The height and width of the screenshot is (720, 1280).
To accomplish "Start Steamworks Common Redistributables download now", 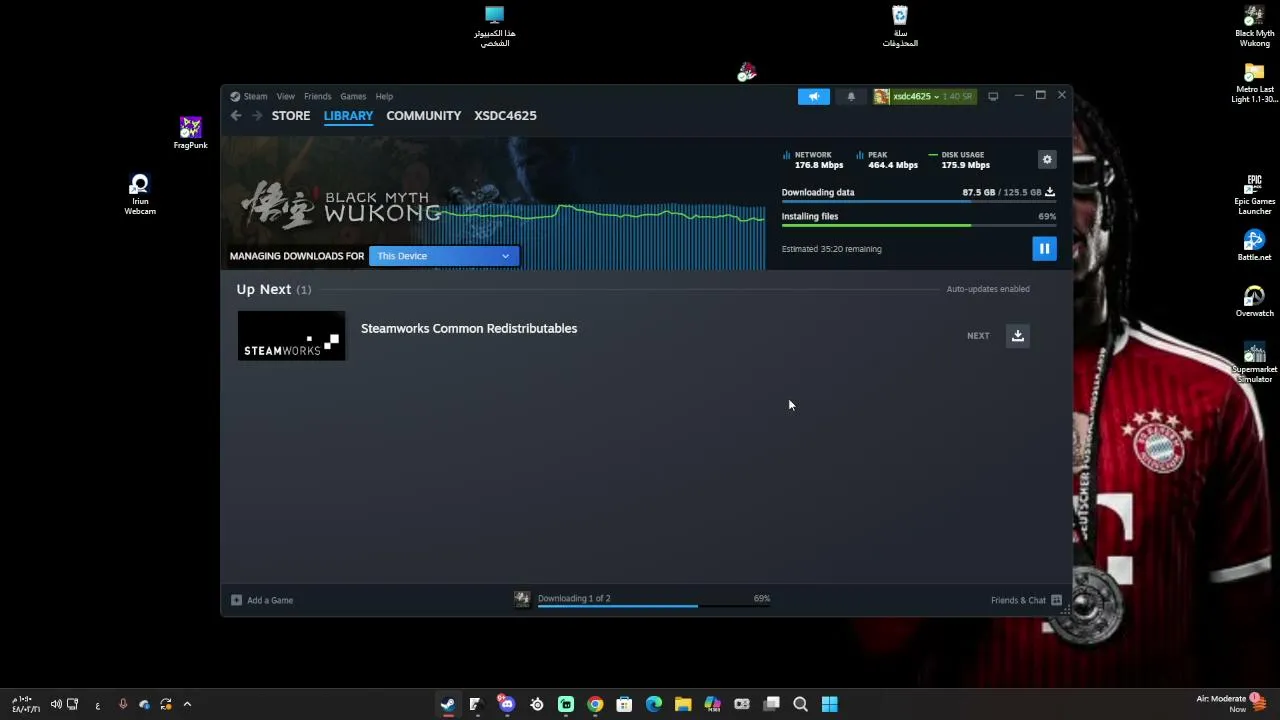I will coord(1017,336).
